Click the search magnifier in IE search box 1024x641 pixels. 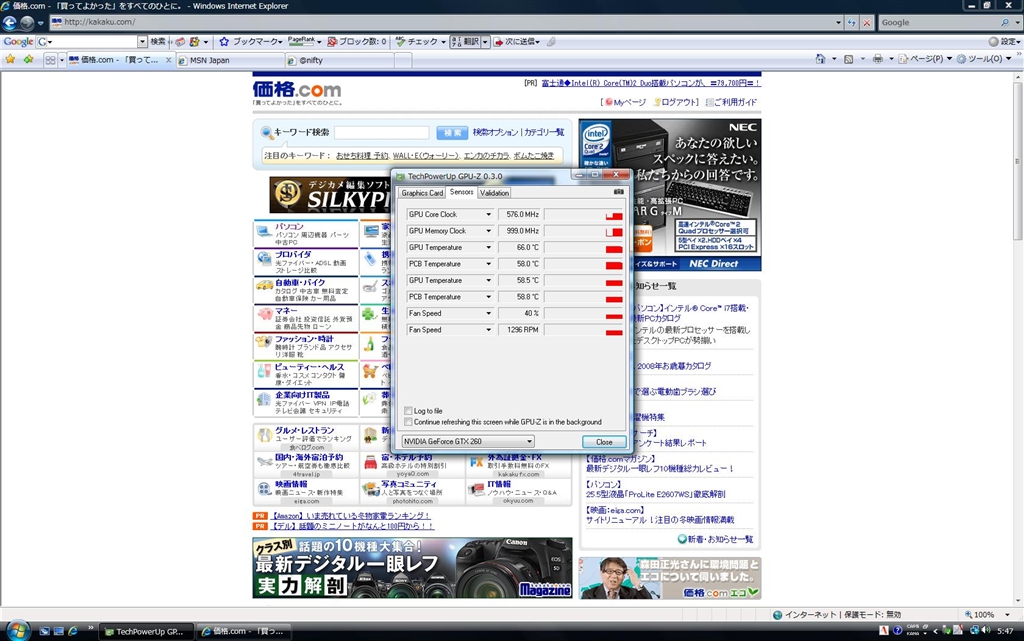coord(1004,22)
